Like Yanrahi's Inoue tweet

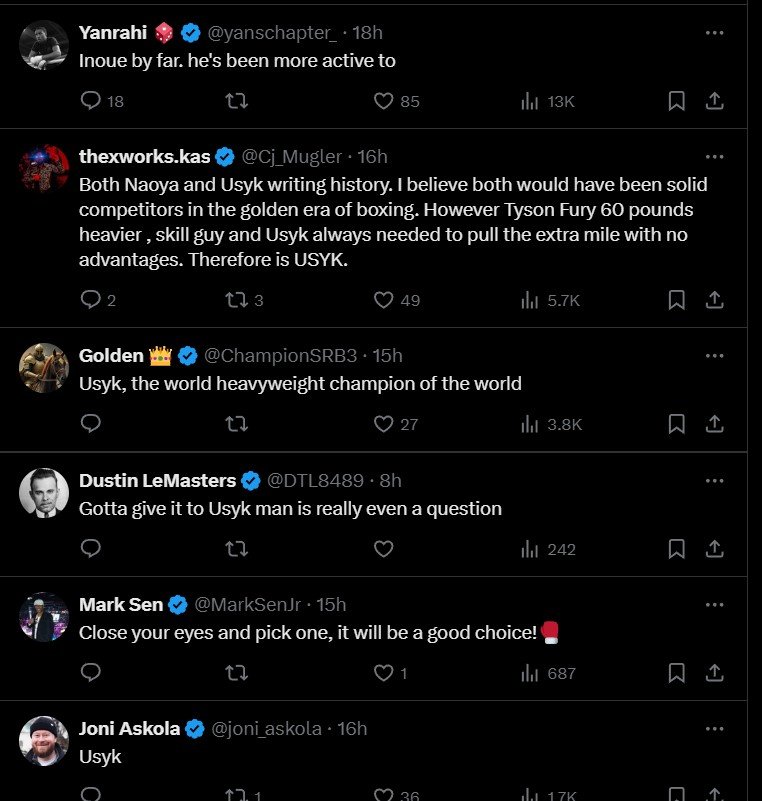pyautogui.click(x=383, y=101)
